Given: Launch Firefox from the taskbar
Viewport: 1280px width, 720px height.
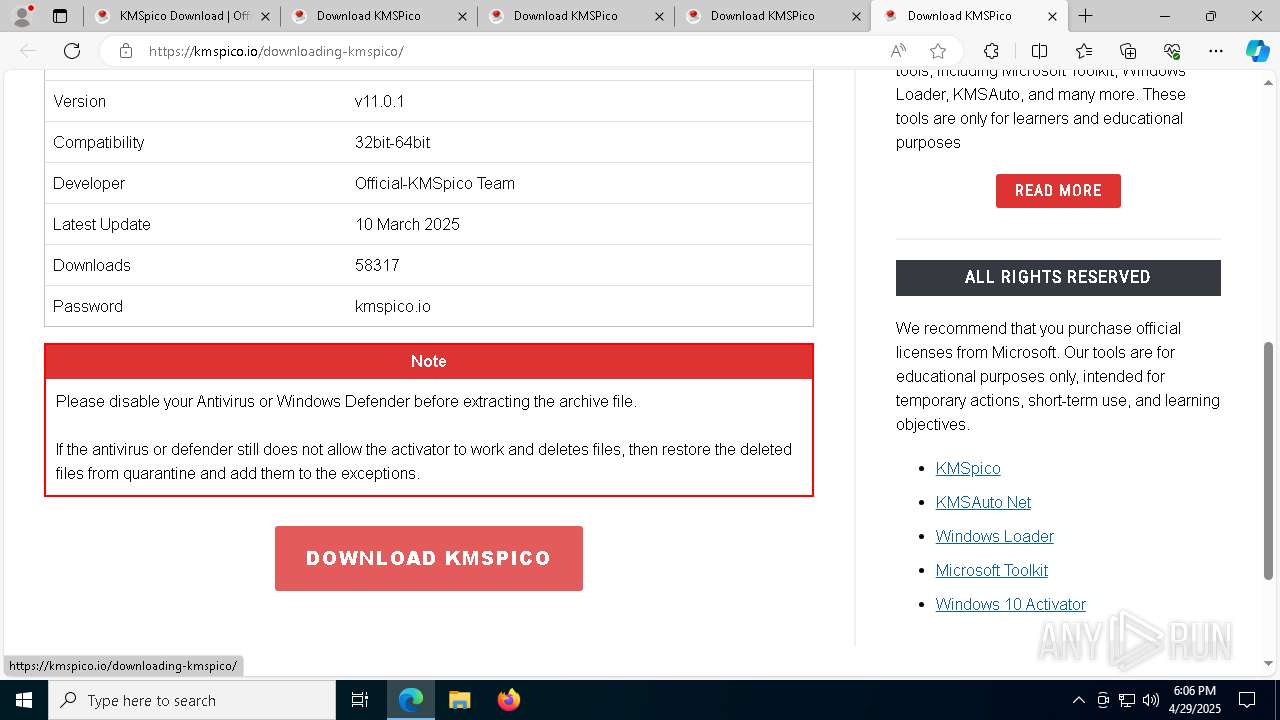Looking at the screenshot, I should (508, 700).
